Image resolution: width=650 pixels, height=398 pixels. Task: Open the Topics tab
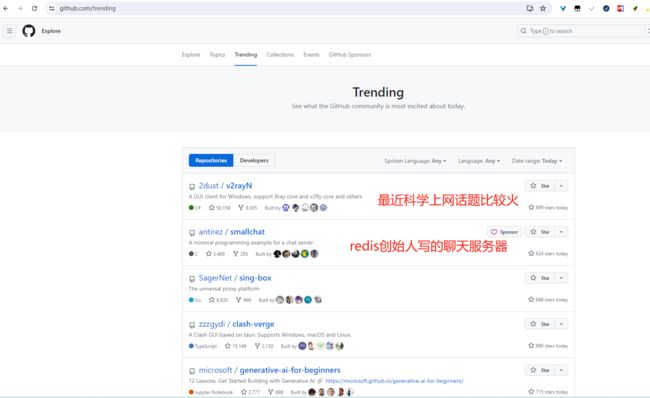pos(217,55)
